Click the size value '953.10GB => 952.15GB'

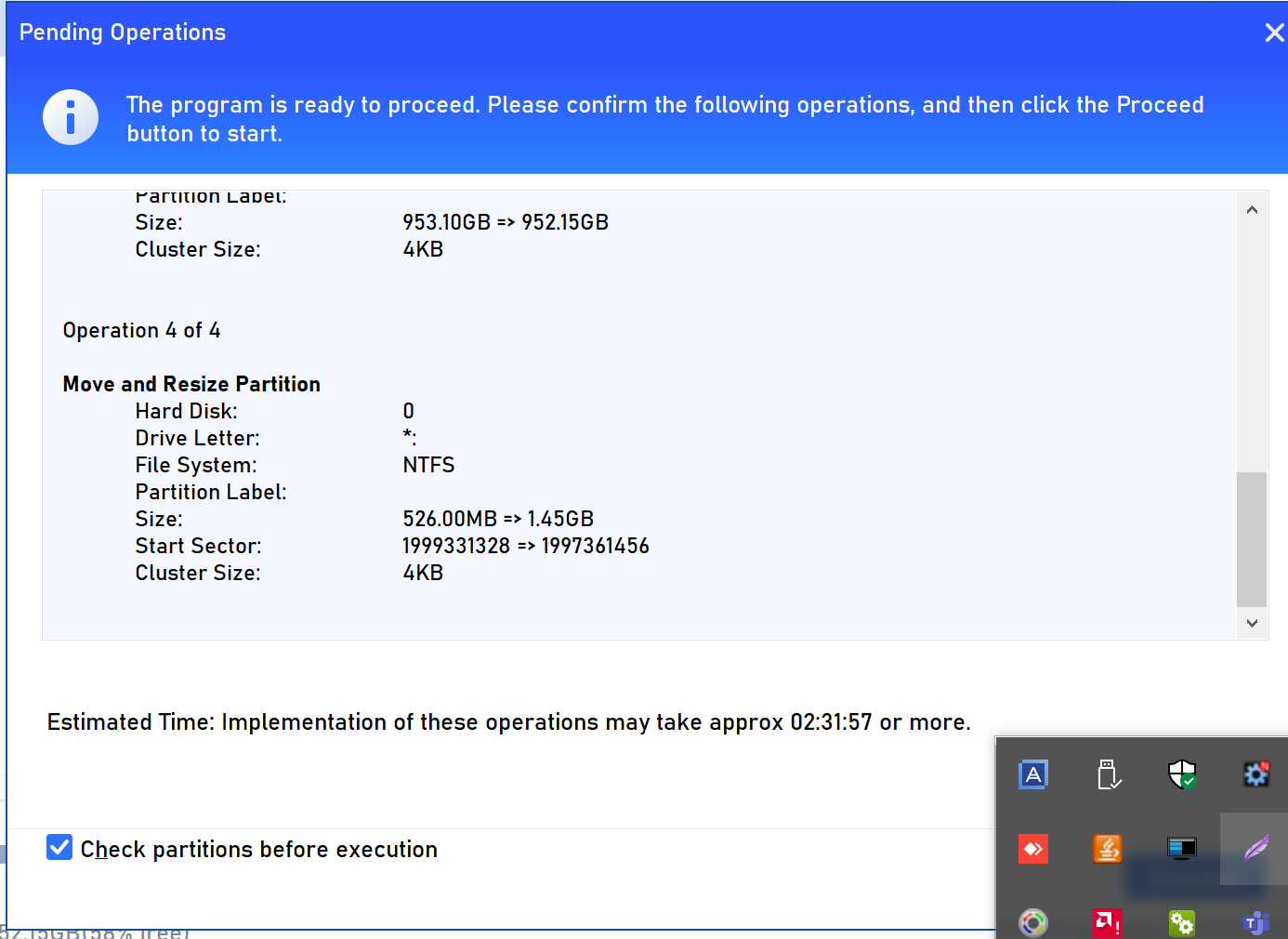pos(506,222)
